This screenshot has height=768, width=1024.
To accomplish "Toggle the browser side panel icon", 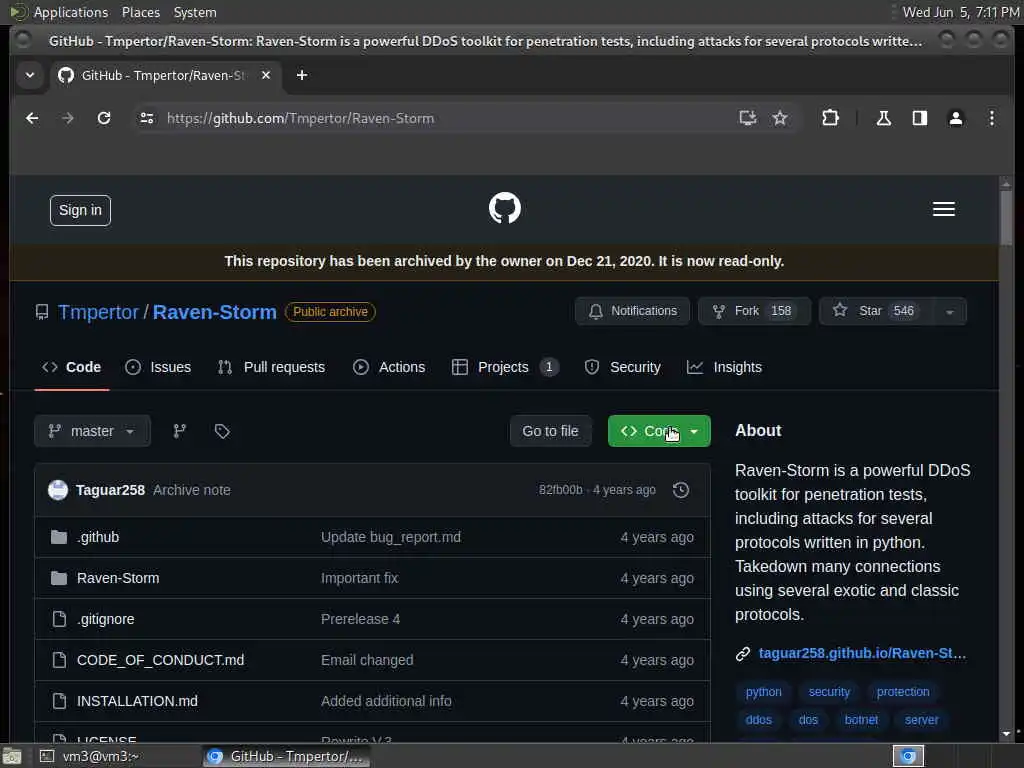I will [x=920, y=118].
